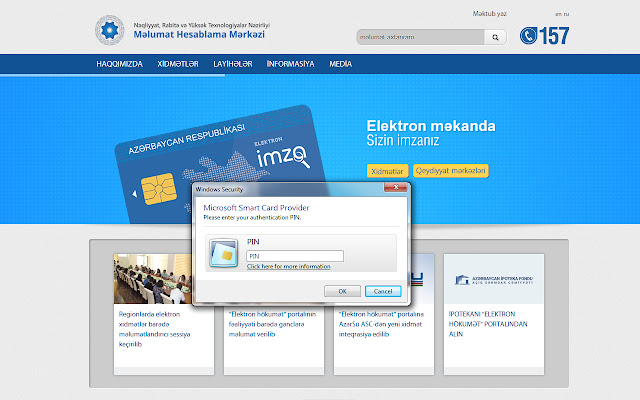Confirm PIN with the OK button
640x400 pixels.
click(342, 291)
